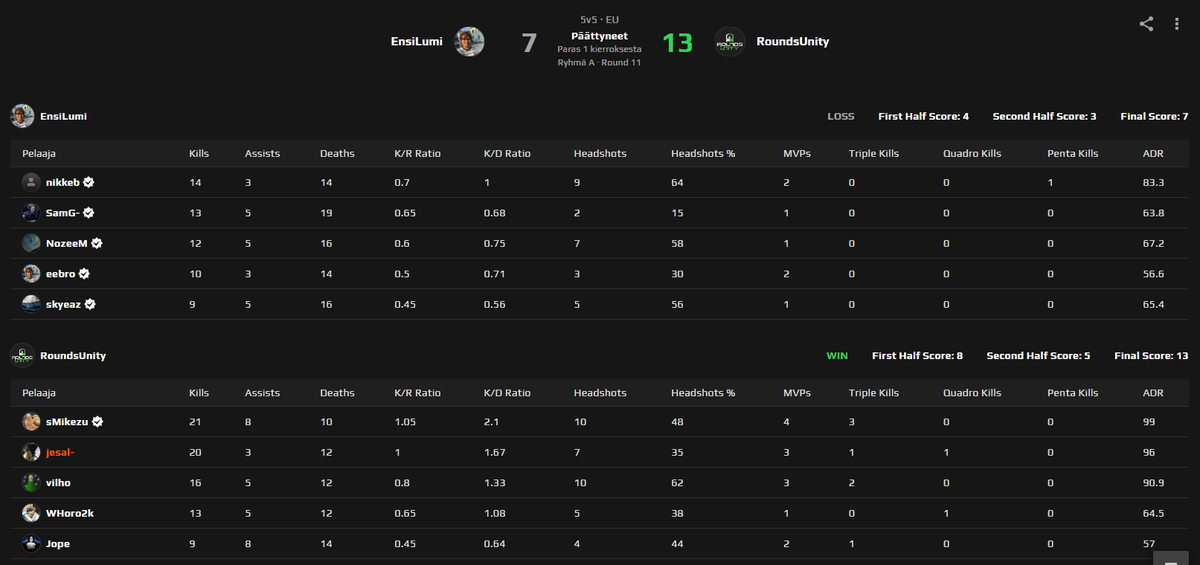Click verified badge next to eebro

[x=84, y=274]
